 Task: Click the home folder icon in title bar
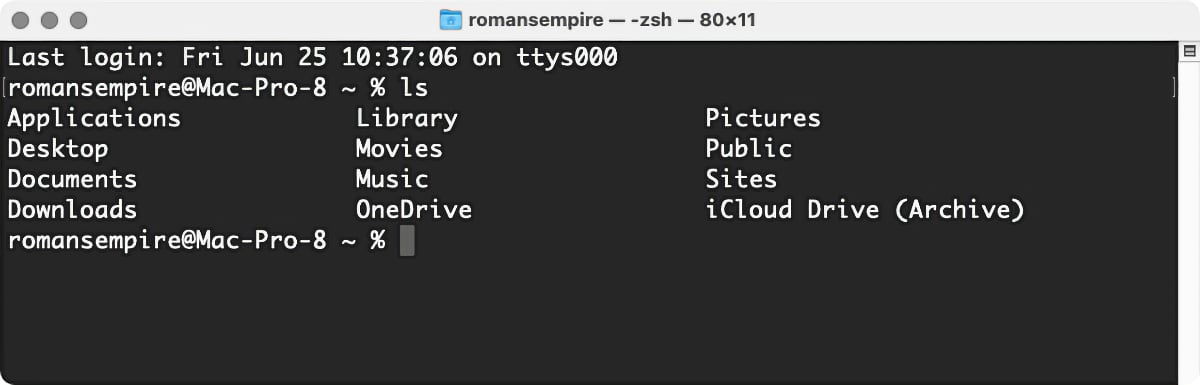451,20
